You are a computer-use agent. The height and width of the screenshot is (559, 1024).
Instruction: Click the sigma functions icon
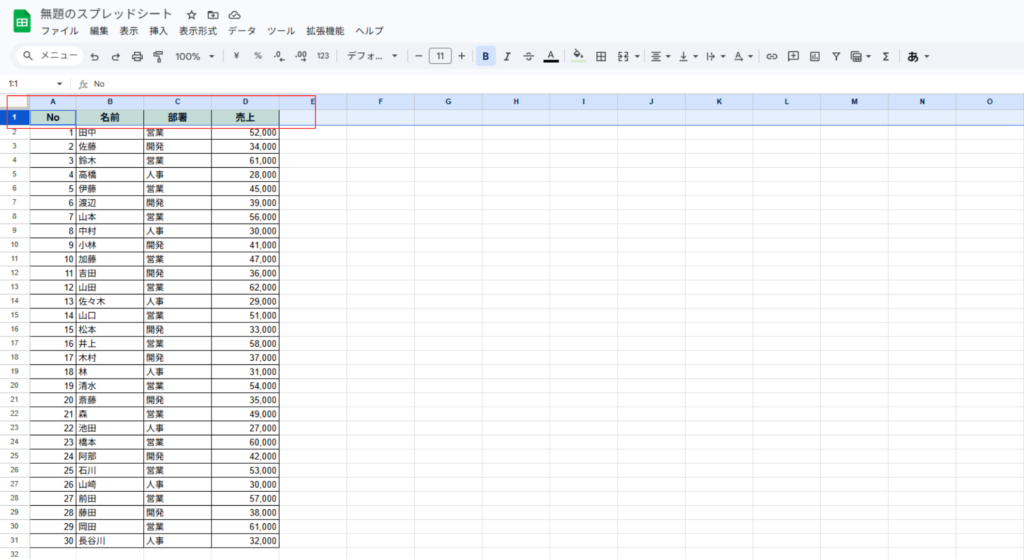[885, 57]
